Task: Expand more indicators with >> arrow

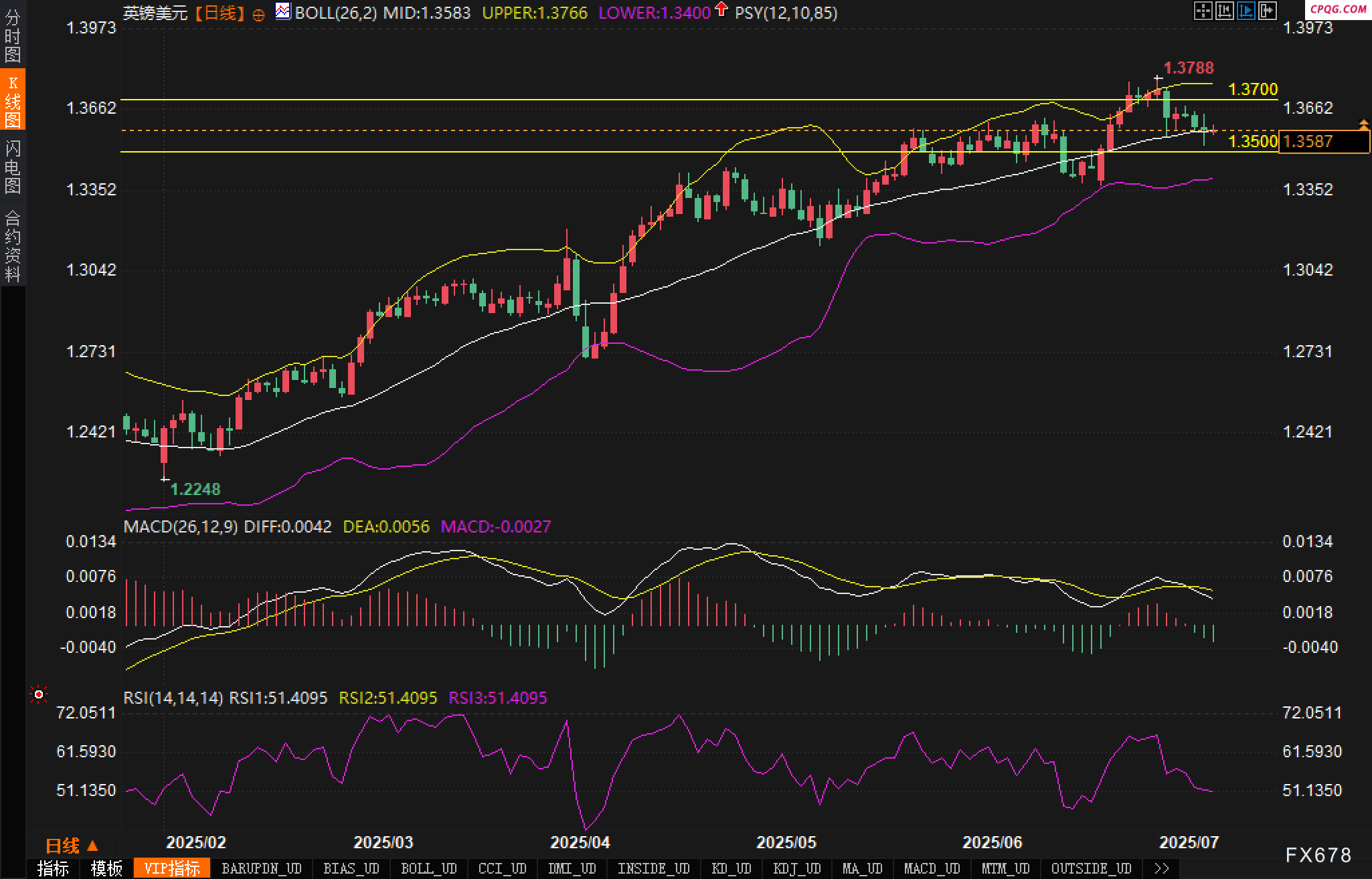Action: tap(1162, 869)
